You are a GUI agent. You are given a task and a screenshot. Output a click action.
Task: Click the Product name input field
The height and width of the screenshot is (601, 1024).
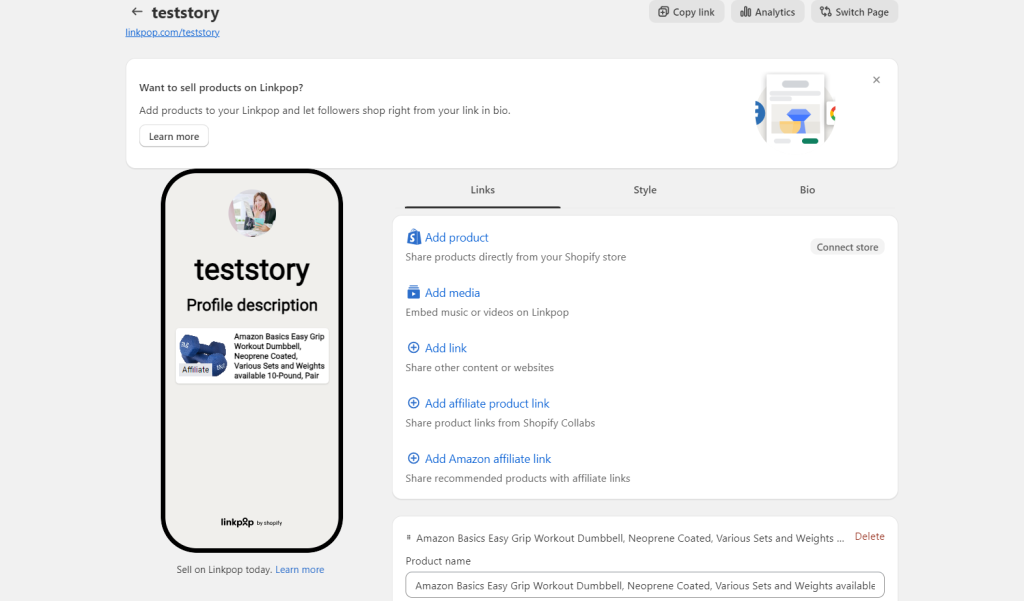click(645, 585)
